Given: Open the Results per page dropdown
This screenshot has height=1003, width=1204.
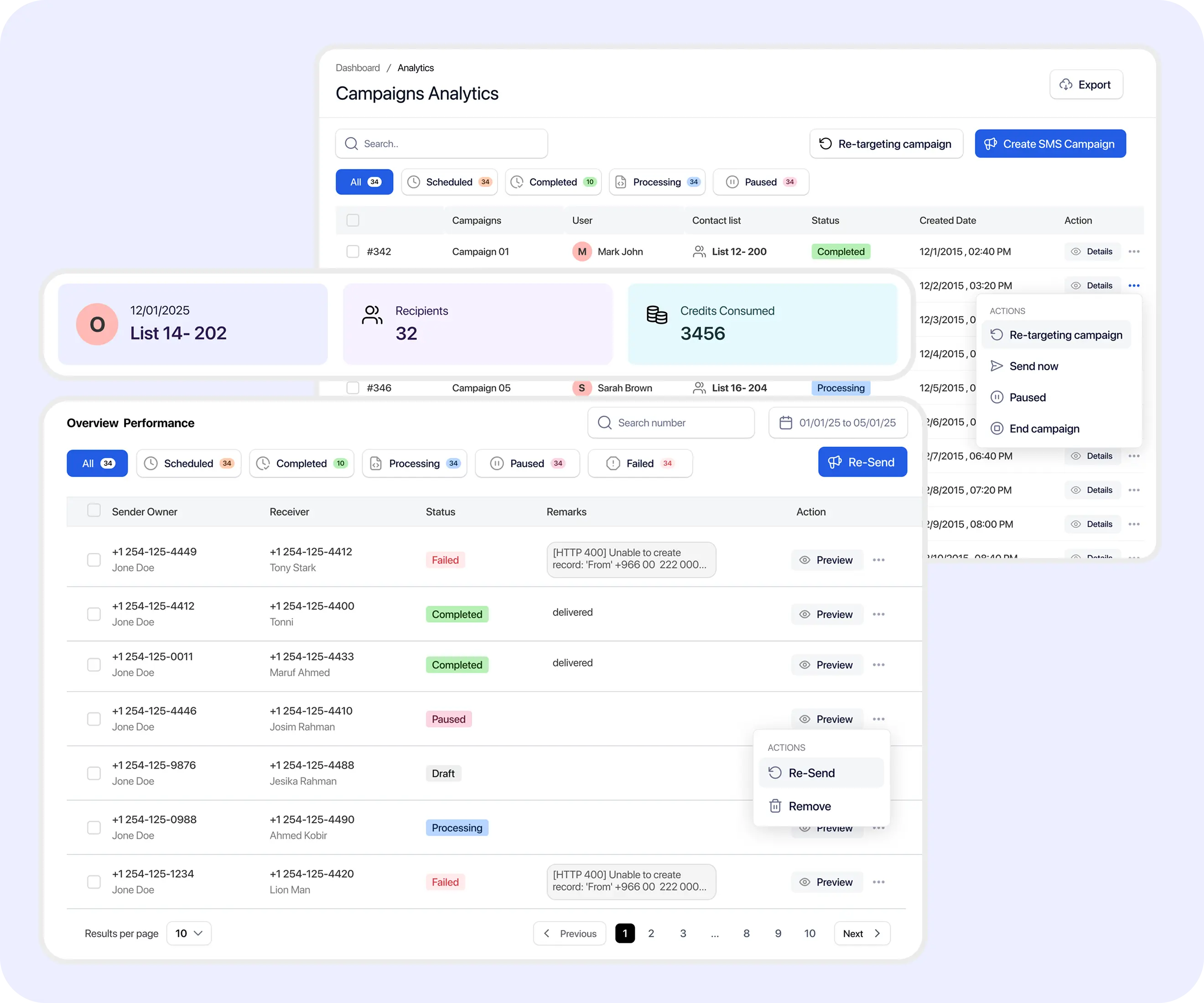Looking at the screenshot, I should pyautogui.click(x=189, y=934).
